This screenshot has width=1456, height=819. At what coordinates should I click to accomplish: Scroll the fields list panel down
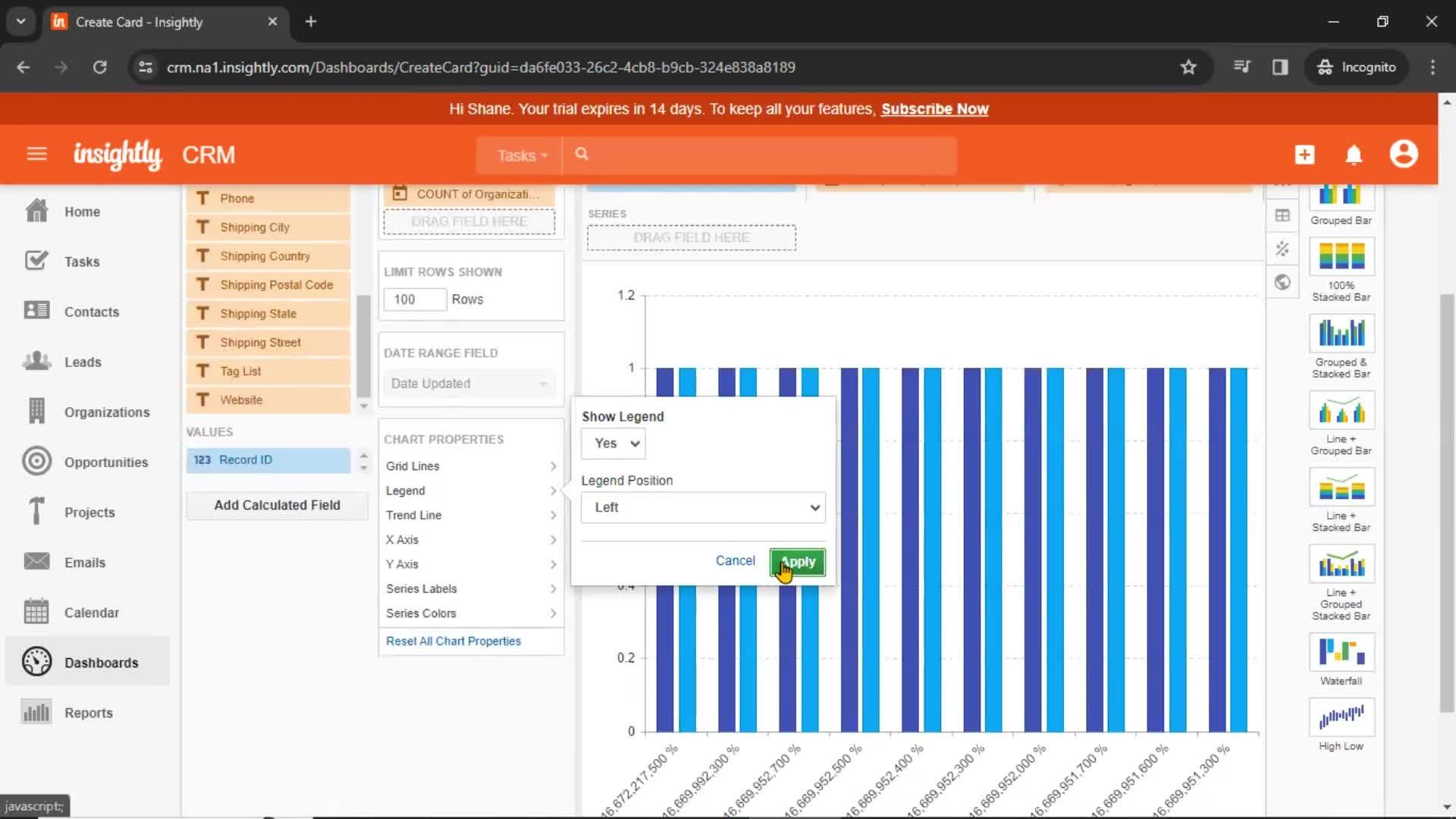(x=365, y=407)
